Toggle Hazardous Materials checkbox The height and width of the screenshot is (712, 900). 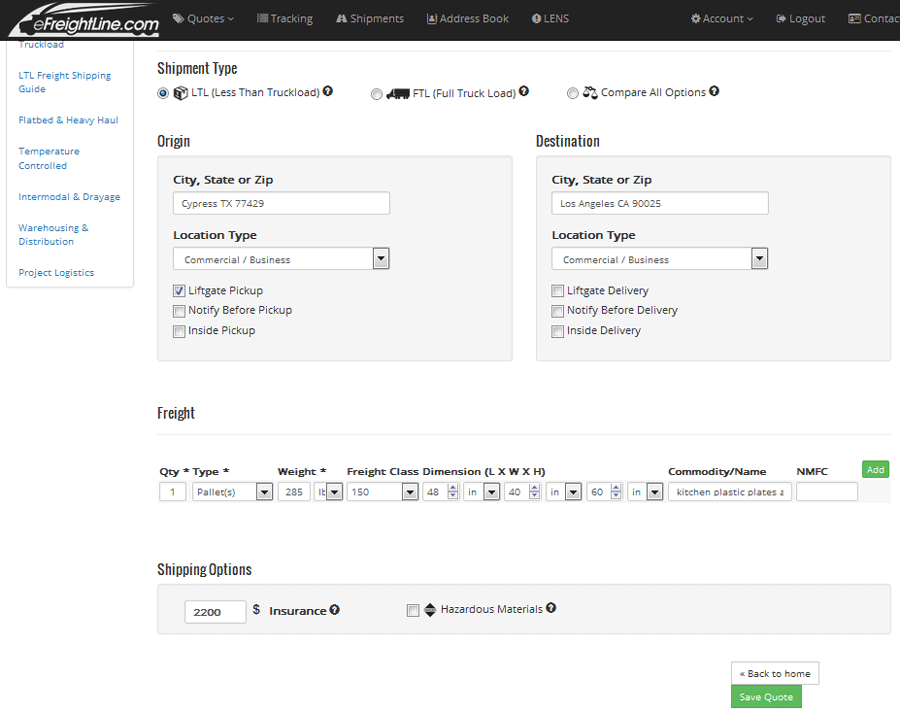tap(413, 610)
